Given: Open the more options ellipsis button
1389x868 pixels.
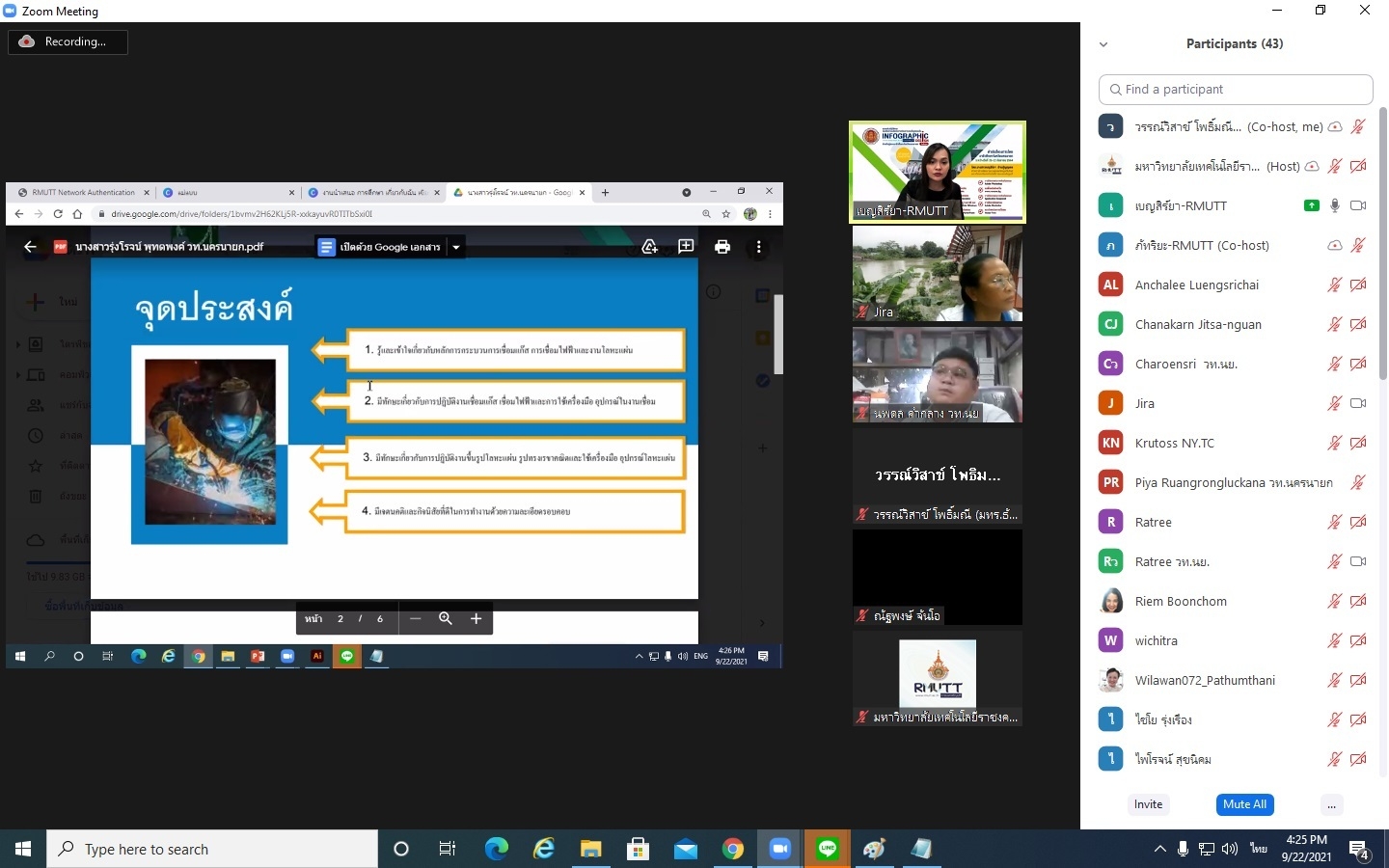Looking at the screenshot, I should point(1331,804).
